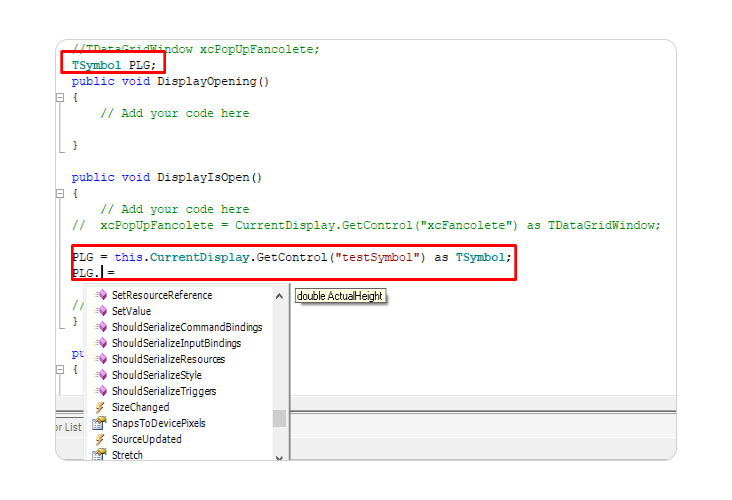
Task: Select ShouldSerializeResources in the completion list
Action: pyautogui.click(x=168, y=360)
